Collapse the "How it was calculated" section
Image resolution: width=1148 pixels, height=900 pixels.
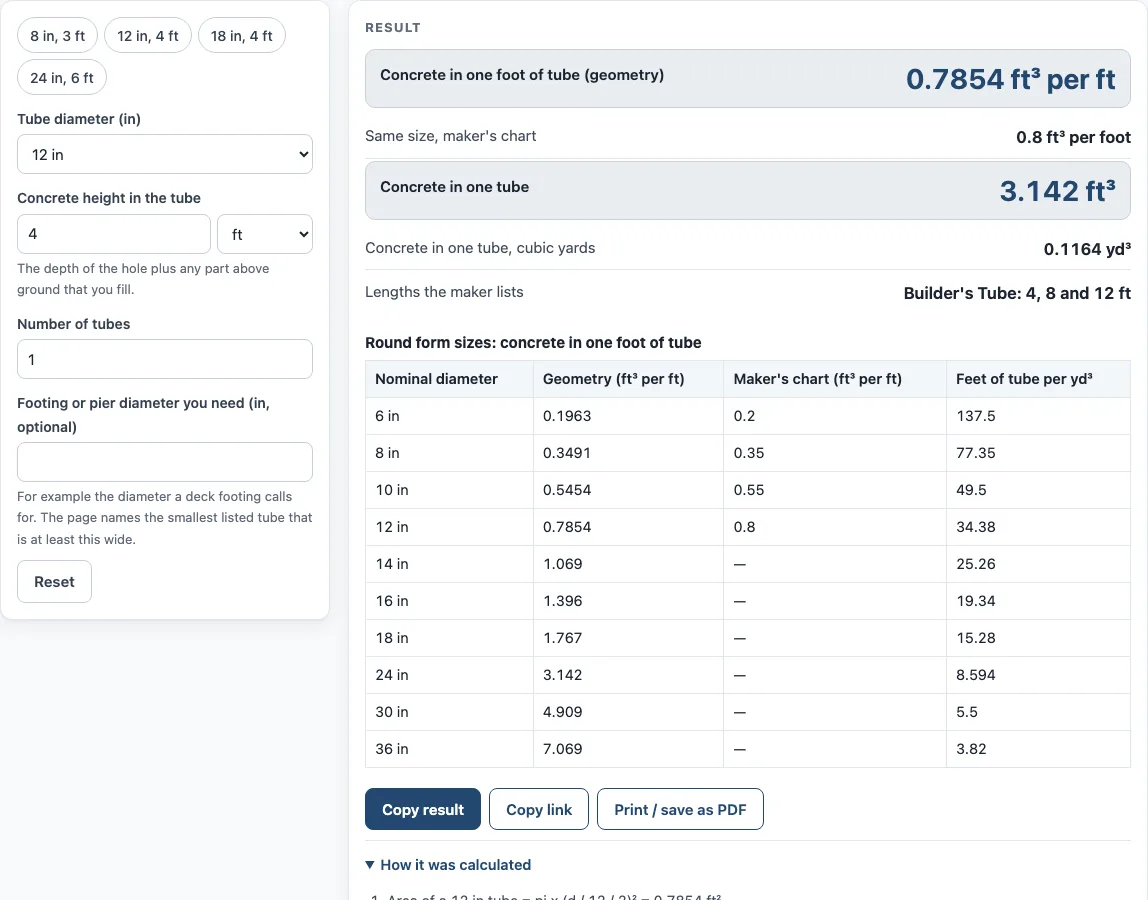click(448, 865)
